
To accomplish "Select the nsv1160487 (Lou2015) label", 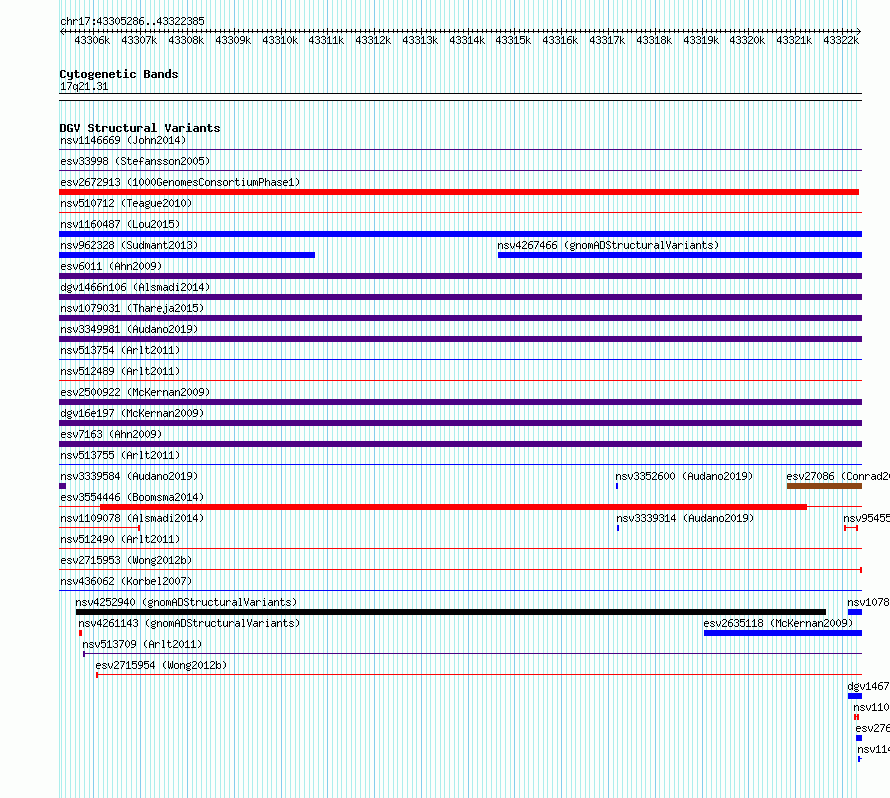I will point(120,224).
